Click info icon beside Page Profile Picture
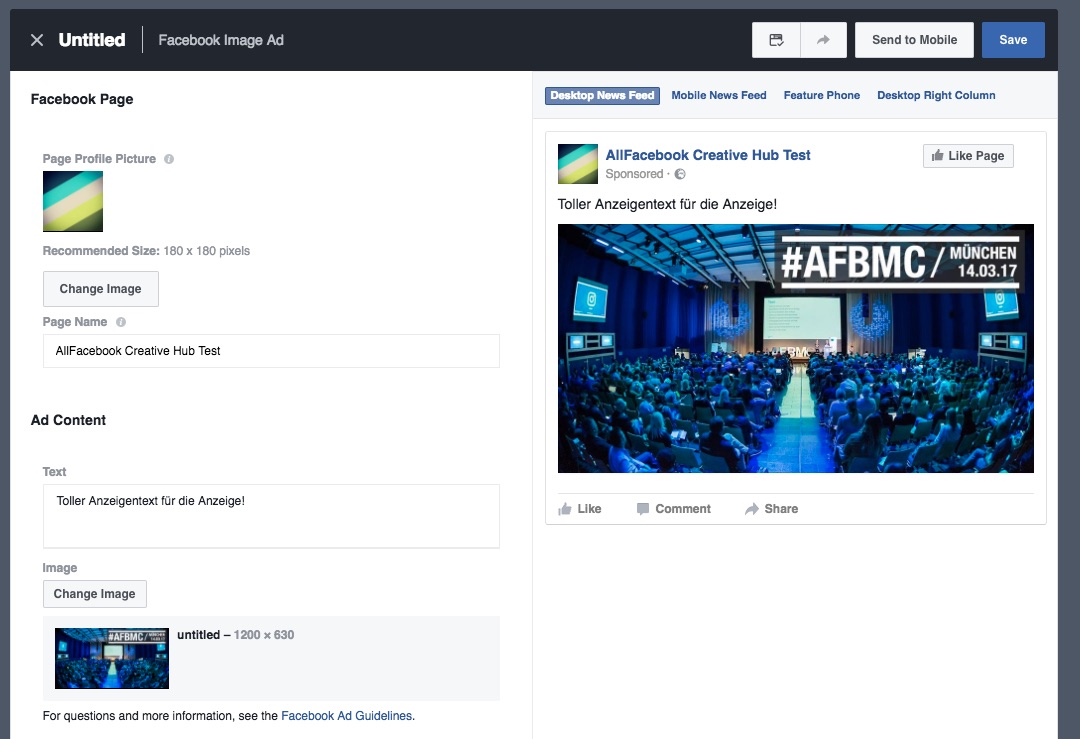This screenshot has height=739, width=1080. click(x=169, y=159)
